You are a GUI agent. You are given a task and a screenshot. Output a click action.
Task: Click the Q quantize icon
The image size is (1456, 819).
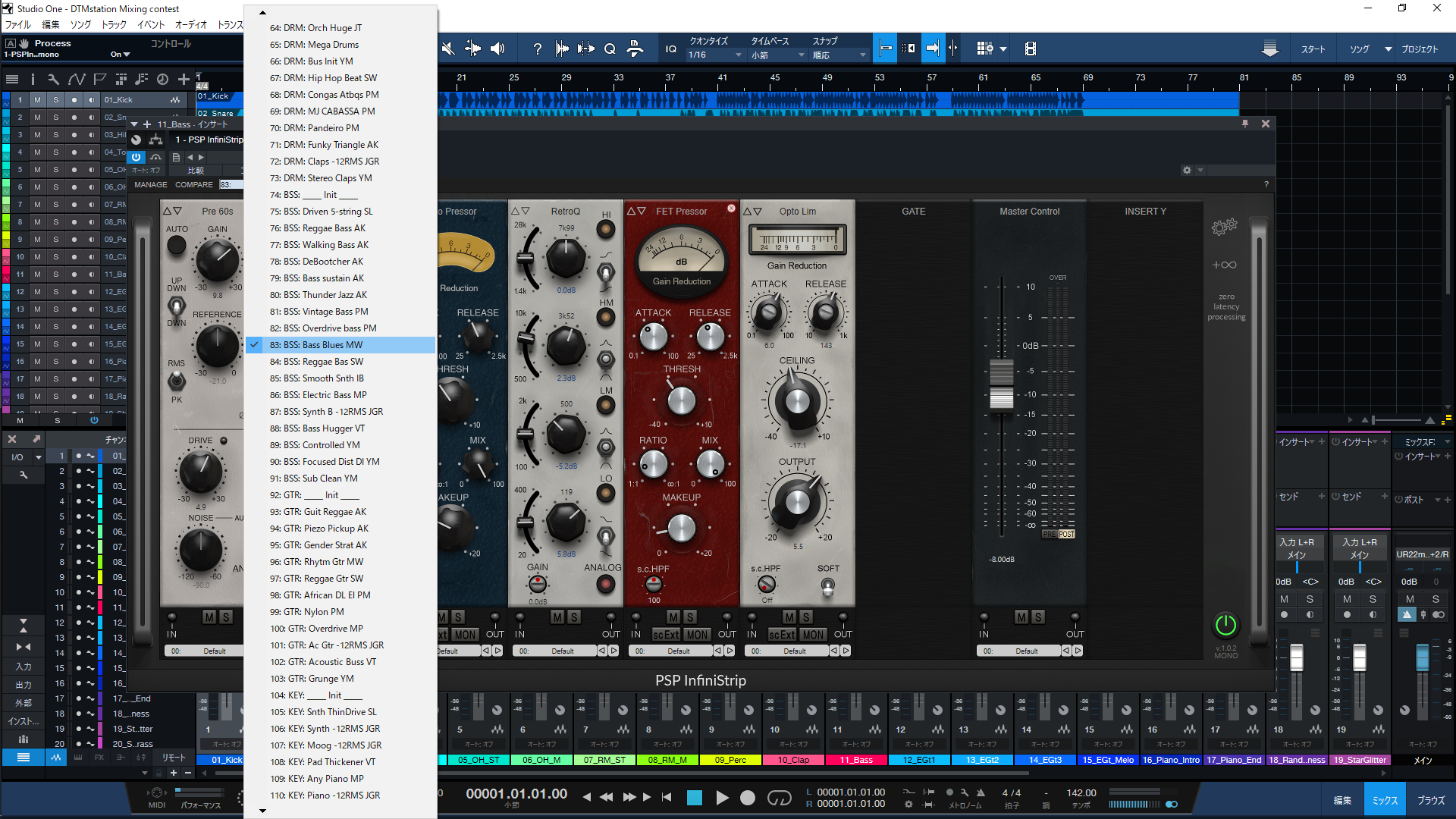click(x=610, y=49)
